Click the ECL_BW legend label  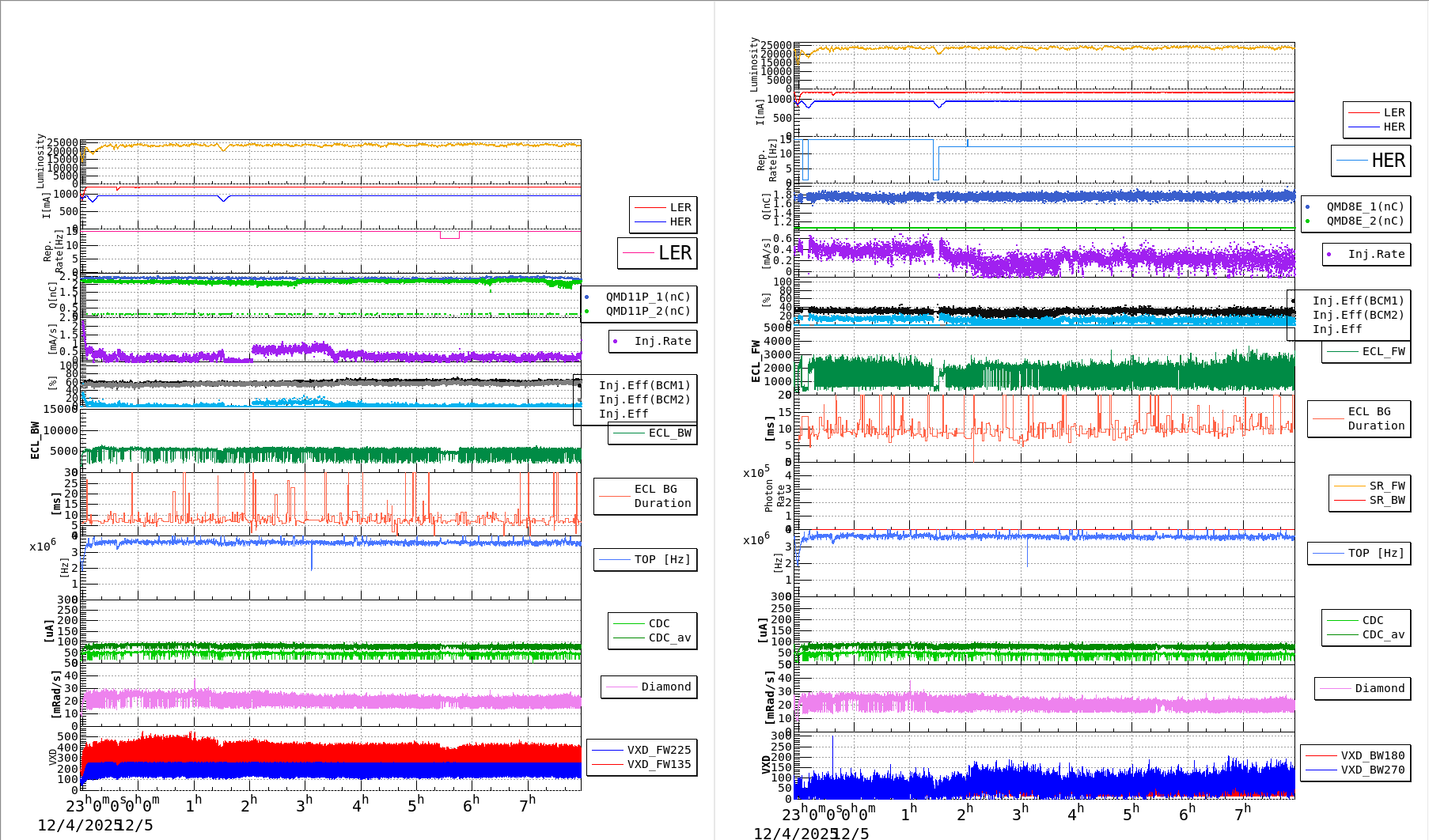point(669,433)
